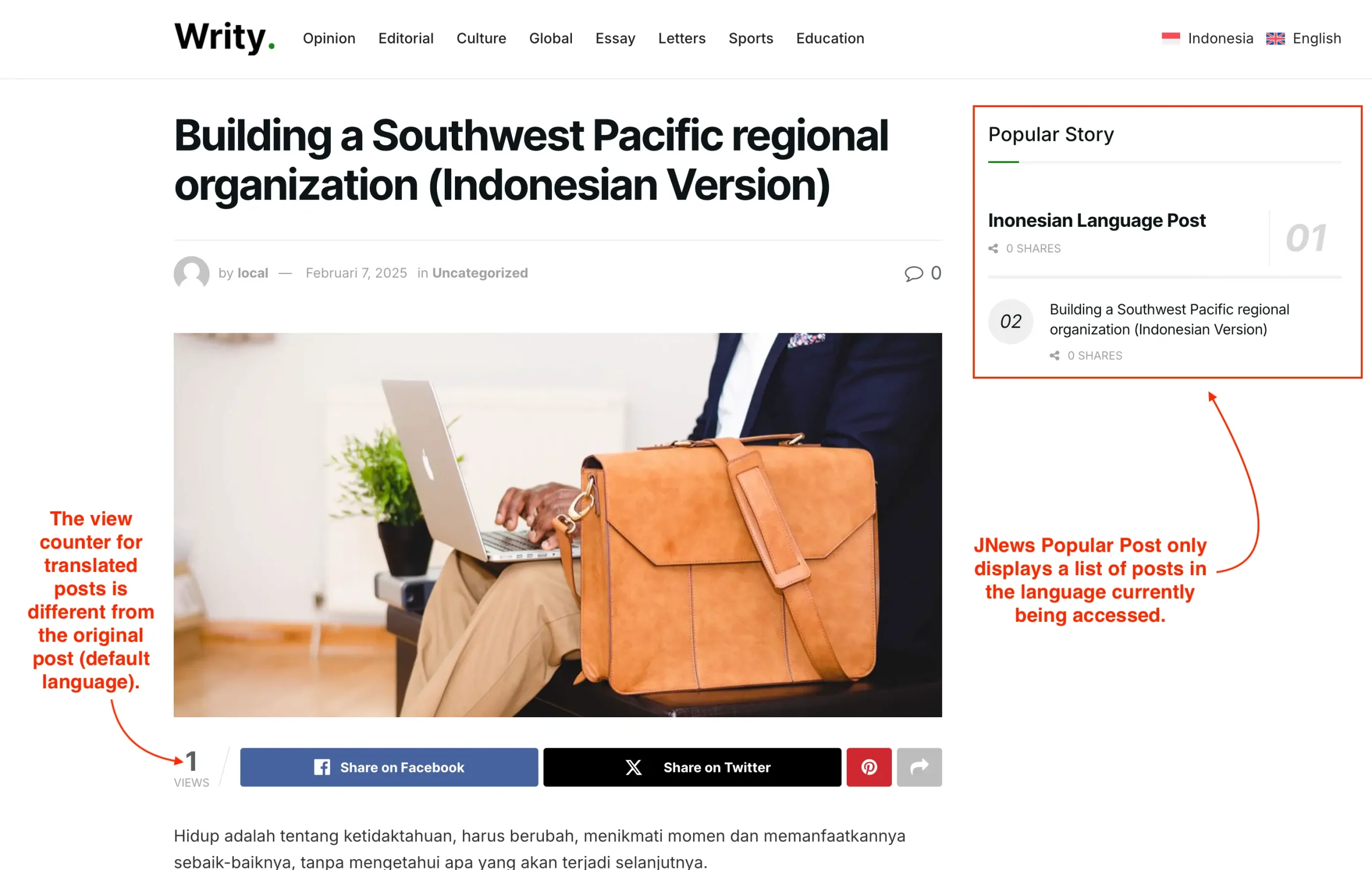Go to the Culture section

pyautogui.click(x=481, y=39)
